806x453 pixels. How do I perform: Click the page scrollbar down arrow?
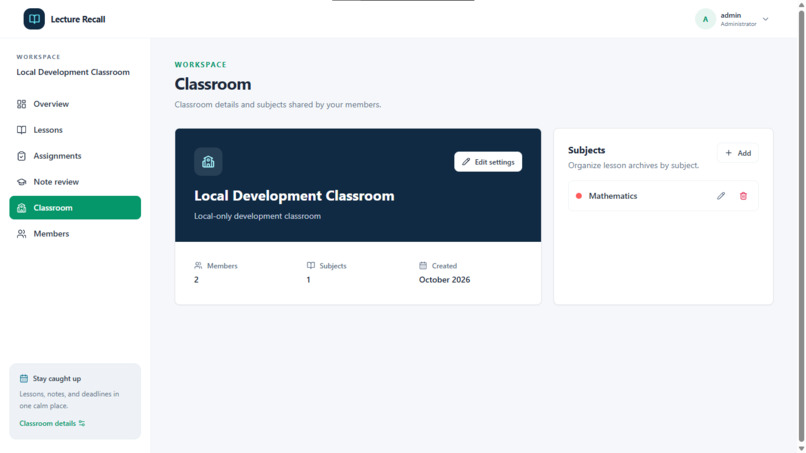pyautogui.click(x=801, y=448)
